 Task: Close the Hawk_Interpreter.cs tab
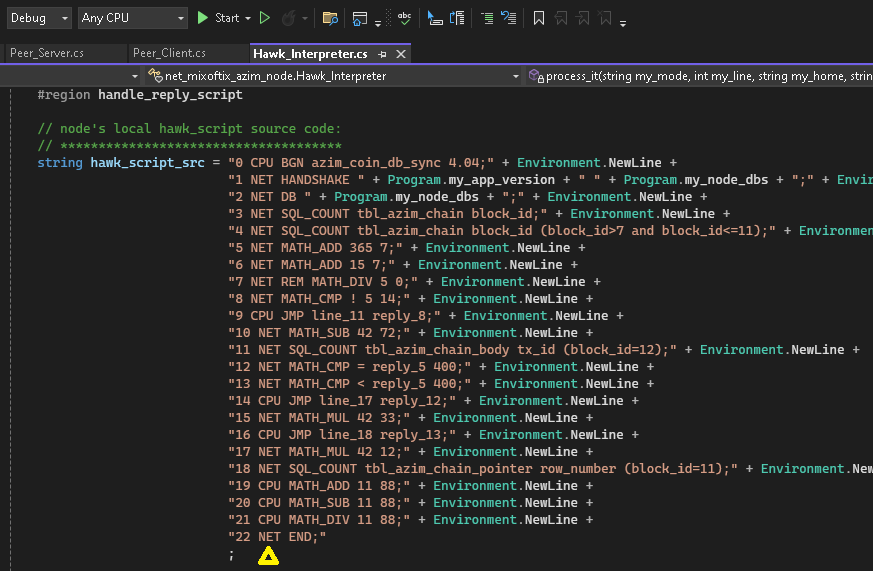coord(401,54)
